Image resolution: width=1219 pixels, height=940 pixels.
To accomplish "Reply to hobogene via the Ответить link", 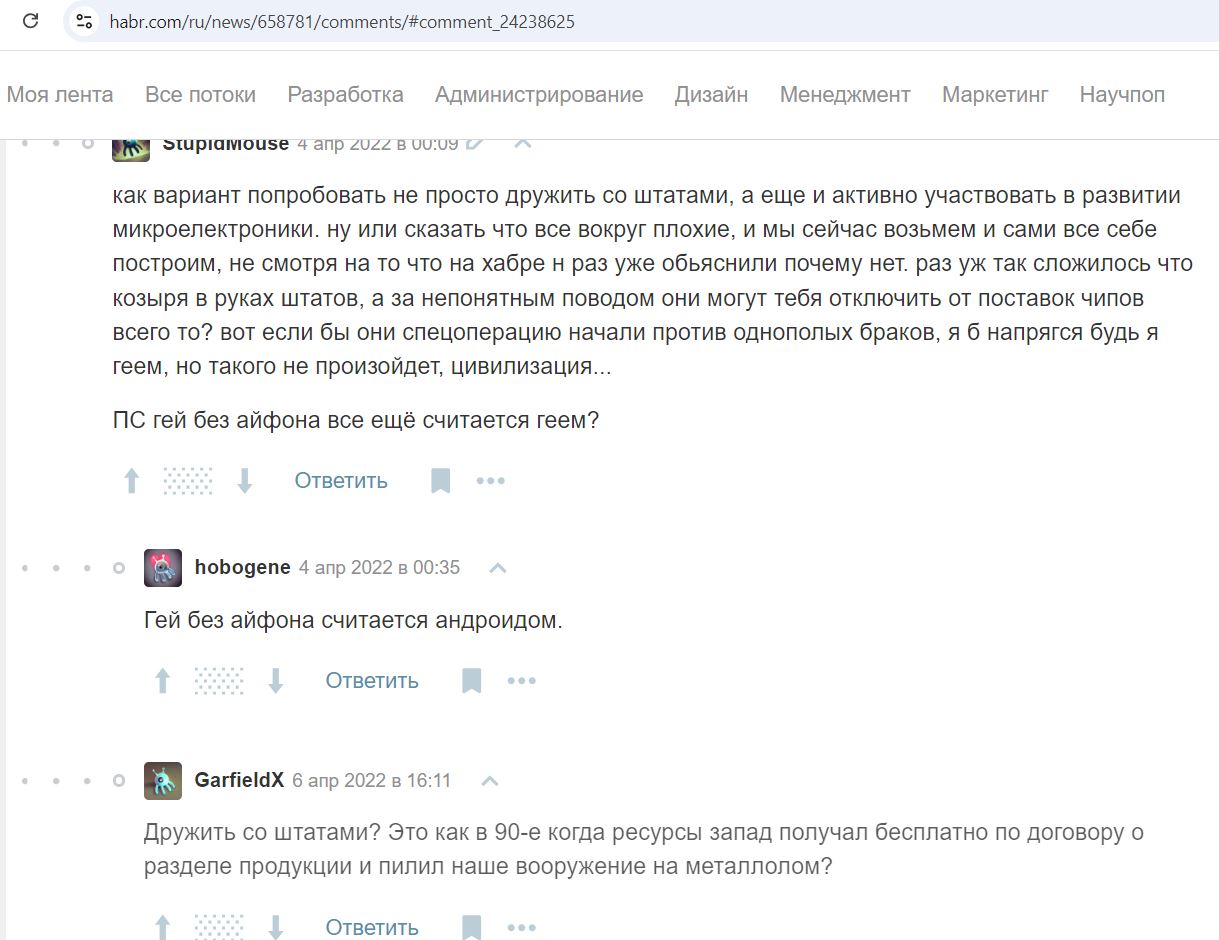I will [372, 681].
